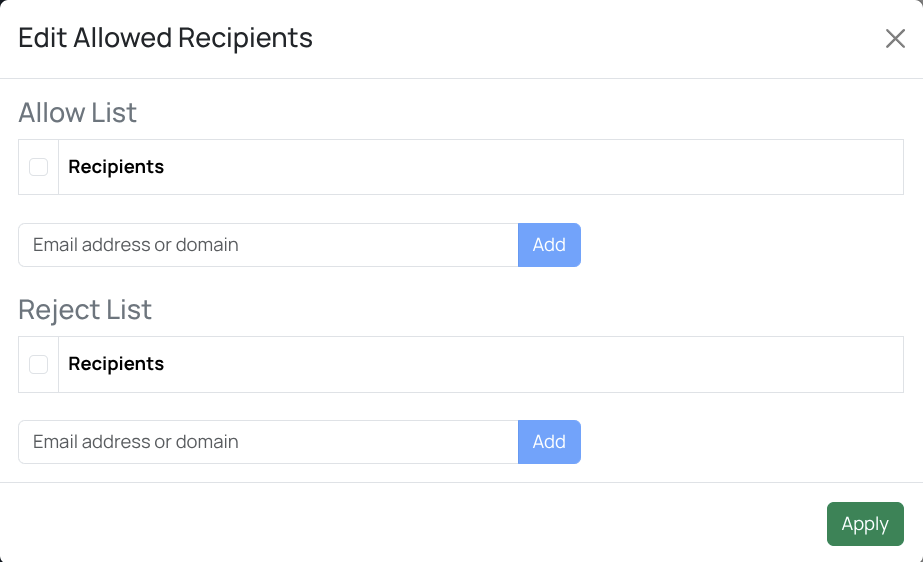Click the Edit Allowed Recipients title text
The height and width of the screenshot is (562, 923).
click(166, 38)
